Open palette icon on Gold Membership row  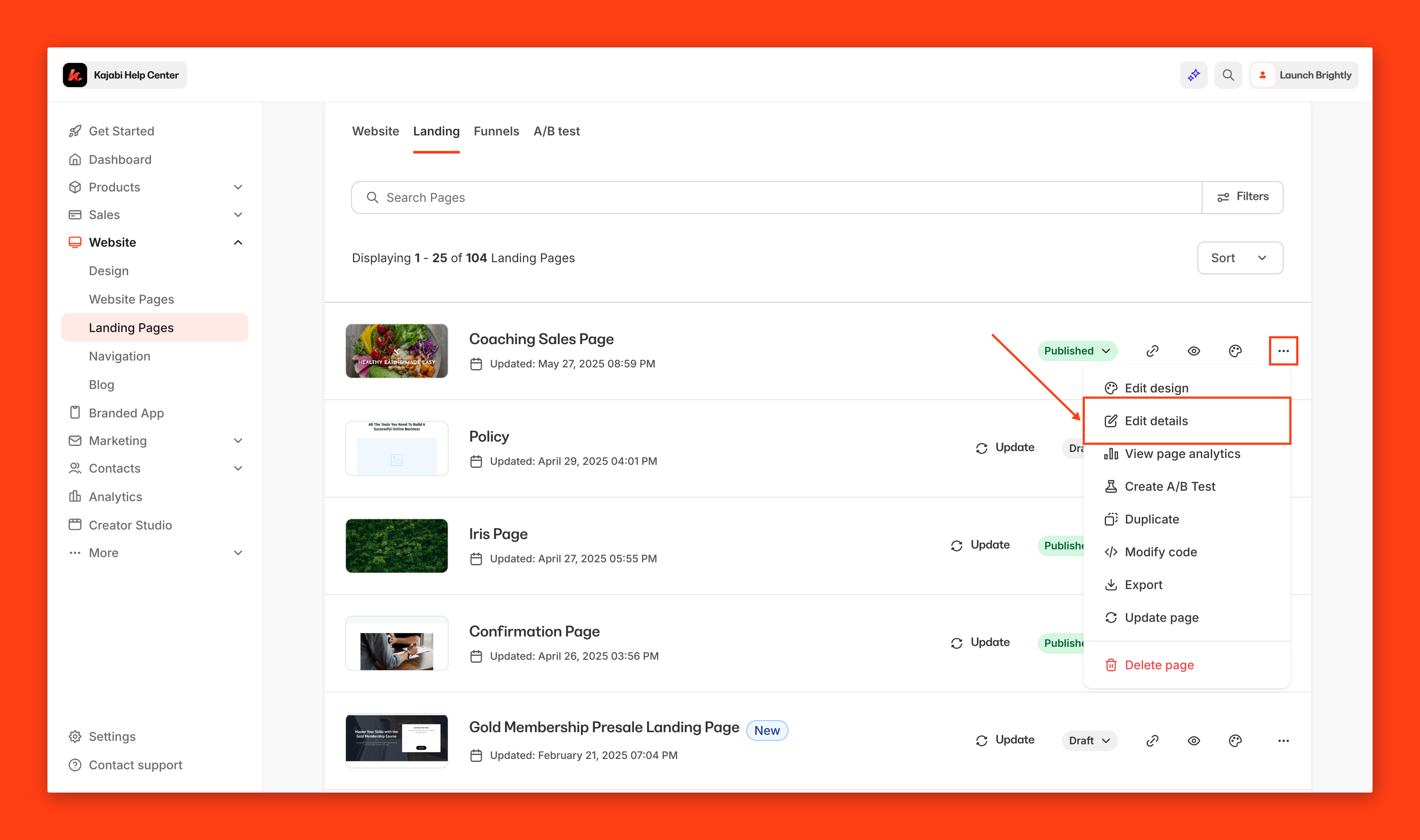[1235, 740]
